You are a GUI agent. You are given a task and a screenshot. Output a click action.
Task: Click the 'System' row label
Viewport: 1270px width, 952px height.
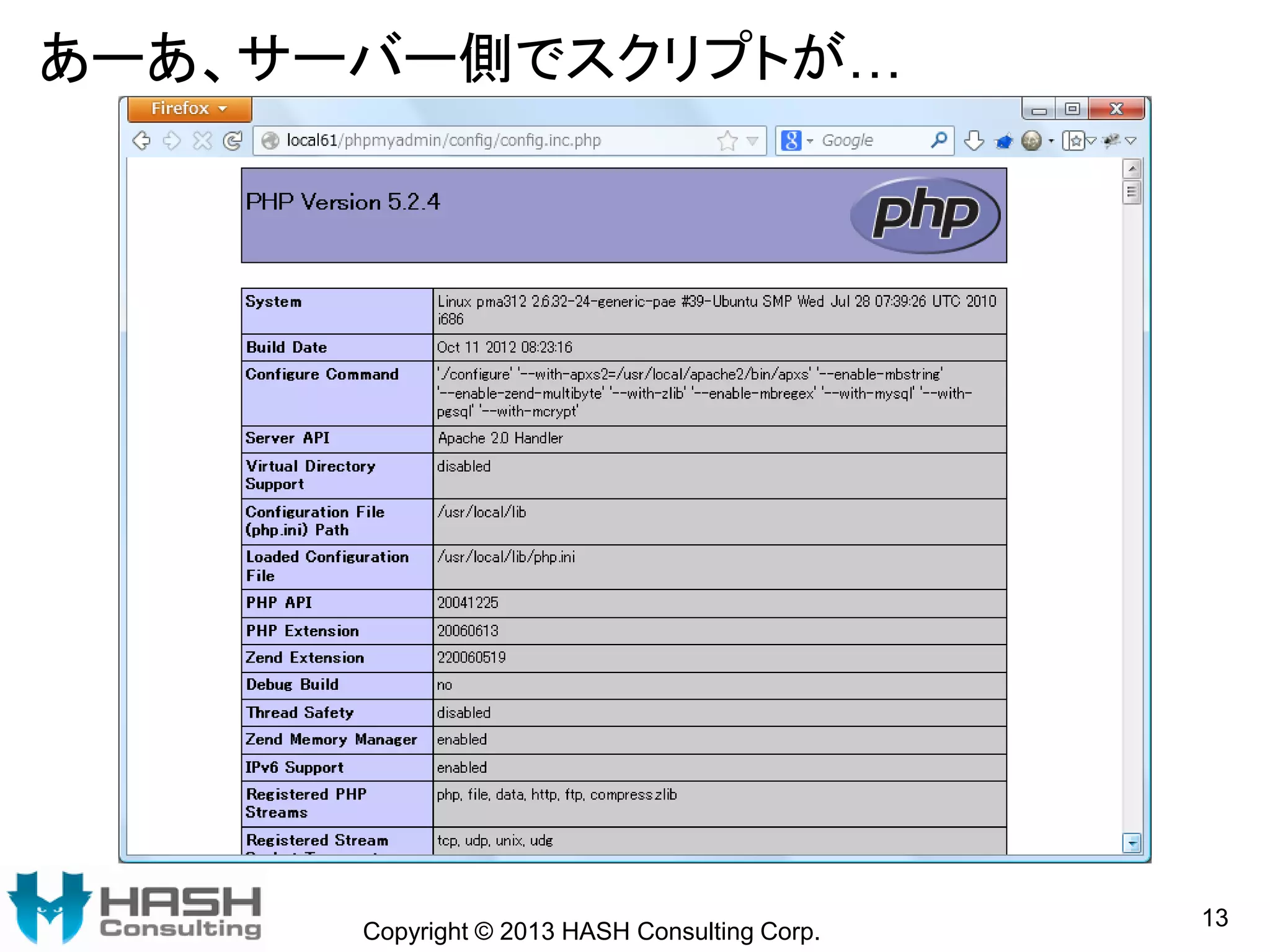pyautogui.click(x=273, y=302)
